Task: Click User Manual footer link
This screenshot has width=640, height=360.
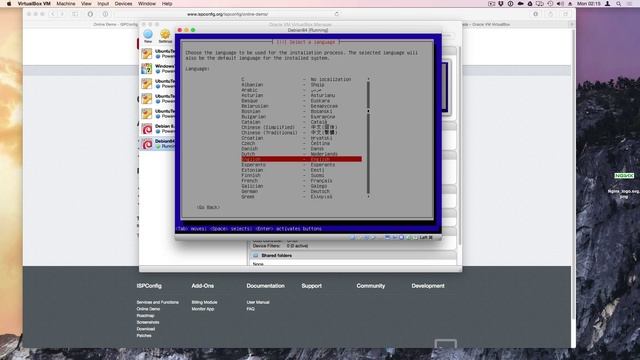Action: pos(258,302)
